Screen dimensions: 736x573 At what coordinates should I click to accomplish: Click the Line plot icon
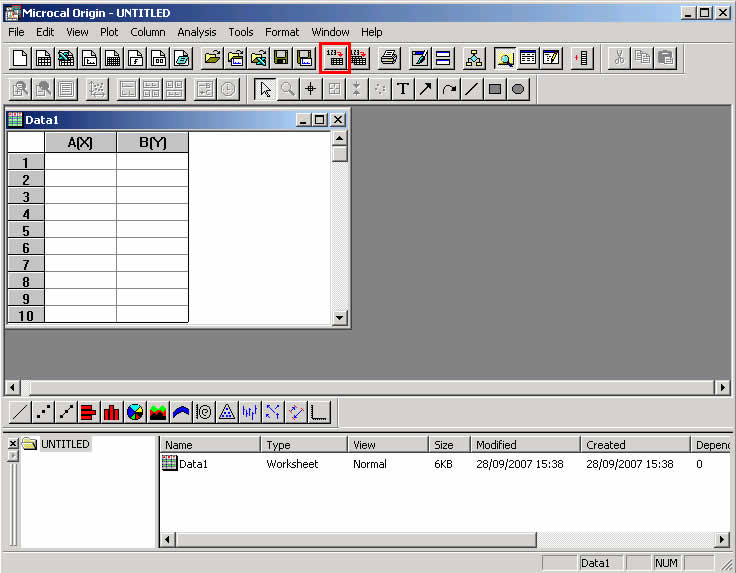(20, 412)
